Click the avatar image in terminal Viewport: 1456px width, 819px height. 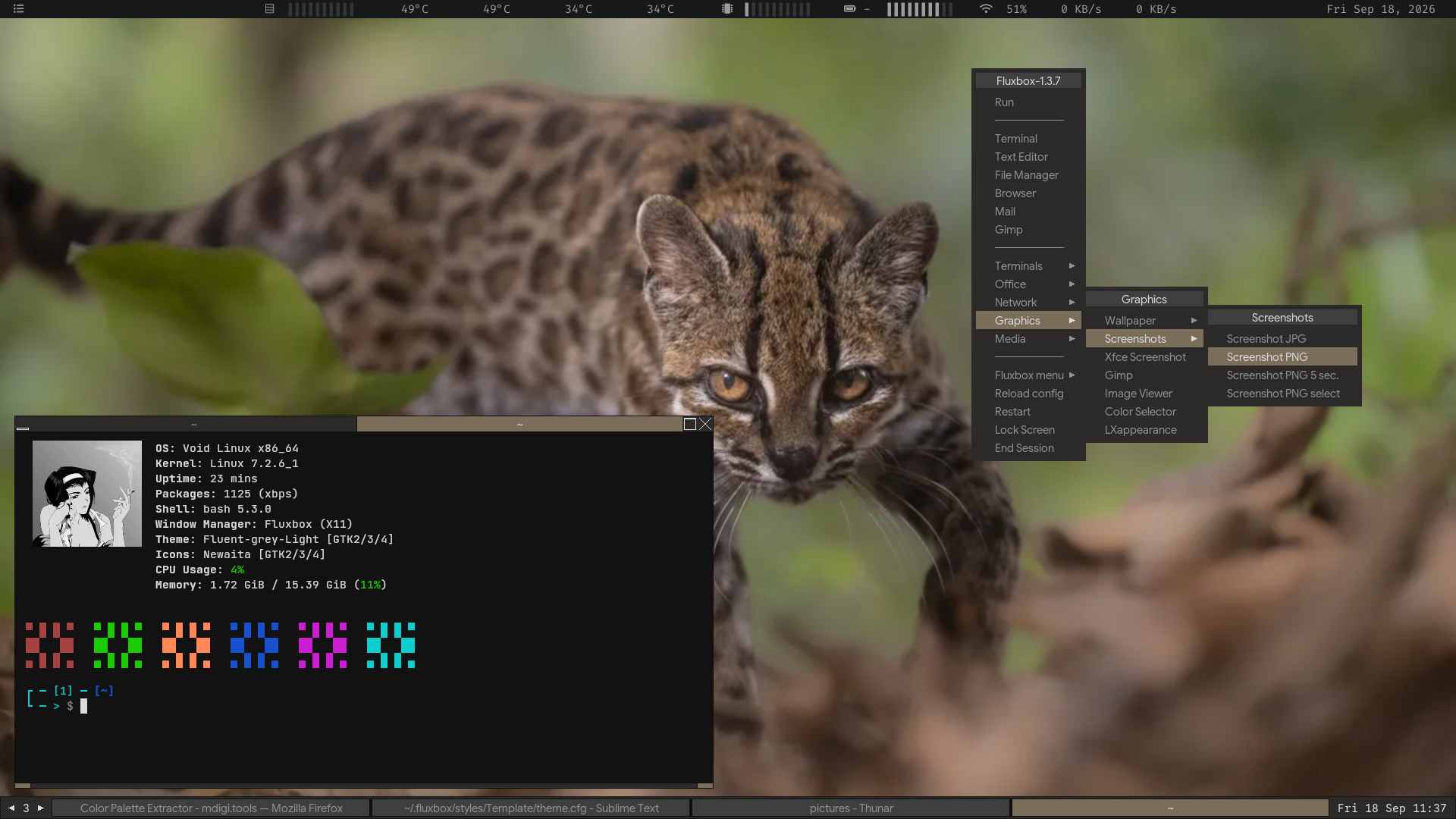click(x=87, y=494)
